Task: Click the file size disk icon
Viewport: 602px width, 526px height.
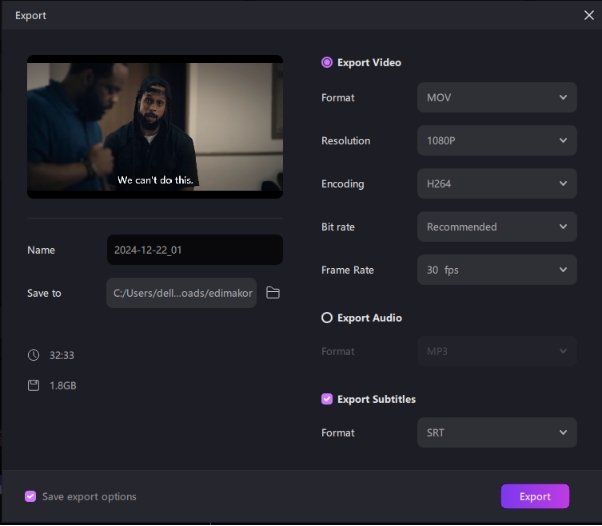Action: click(33, 385)
